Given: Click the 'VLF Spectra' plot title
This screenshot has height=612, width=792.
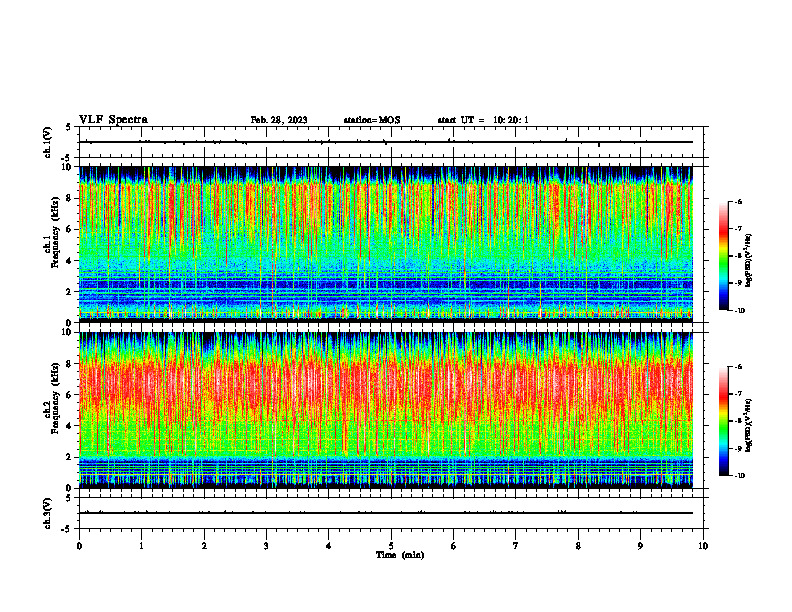Looking at the screenshot, I should tap(113, 120).
